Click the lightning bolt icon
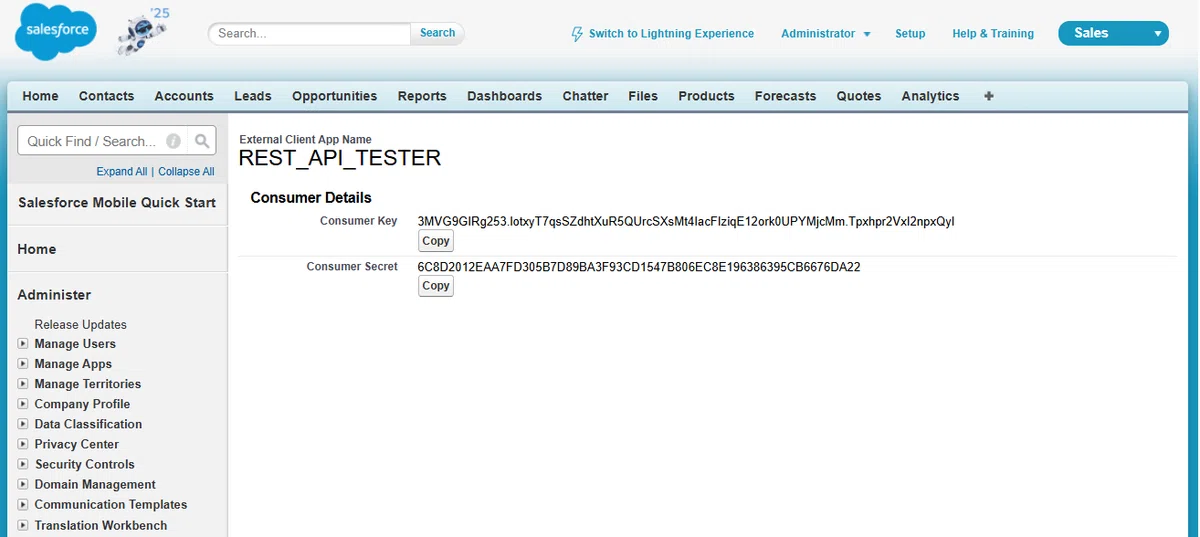The image size is (1200, 537). pos(577,33)
